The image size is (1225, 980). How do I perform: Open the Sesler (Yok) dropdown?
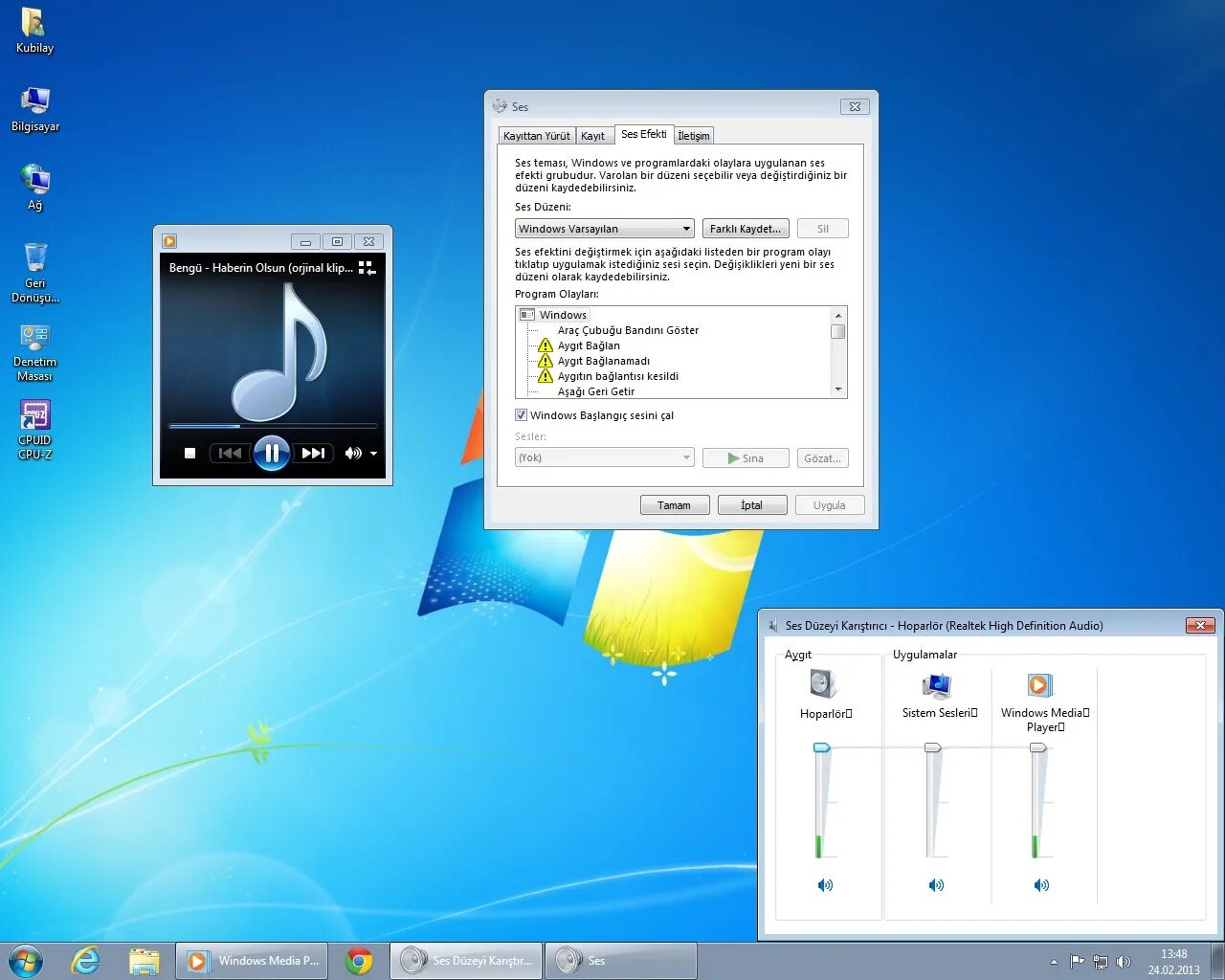pos(604,458)
